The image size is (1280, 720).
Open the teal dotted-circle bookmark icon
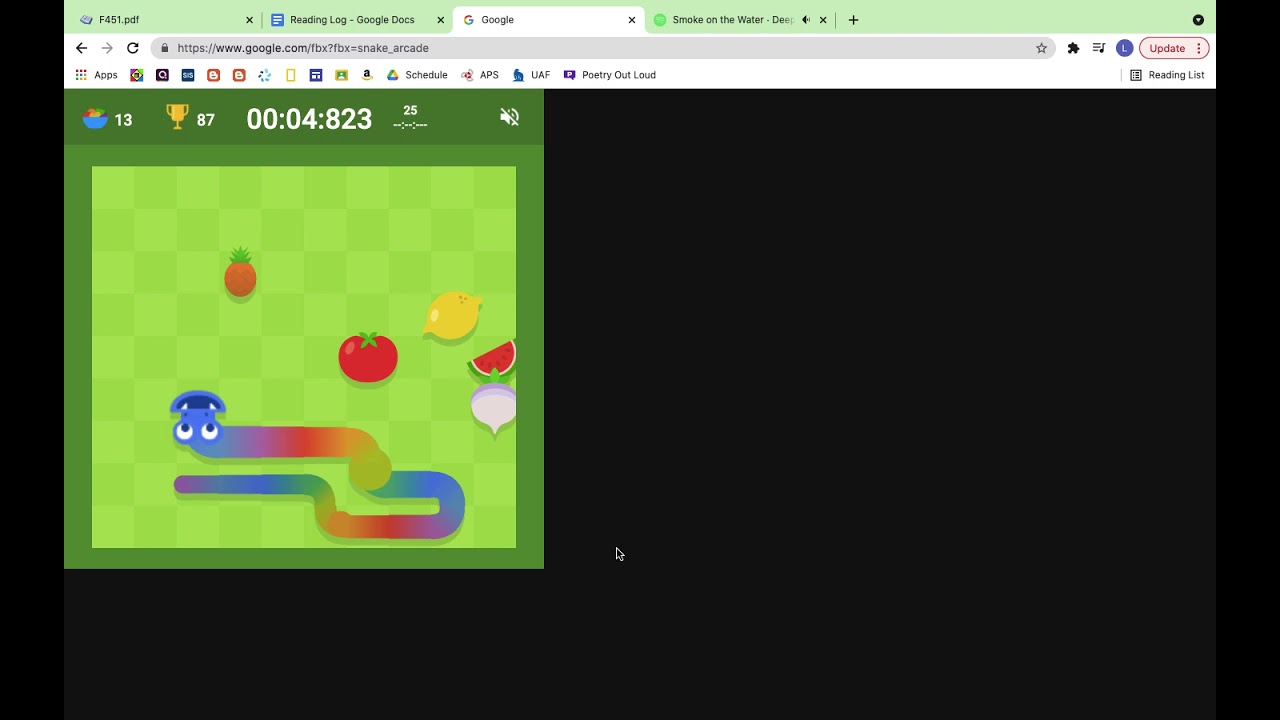coord(265,75)
